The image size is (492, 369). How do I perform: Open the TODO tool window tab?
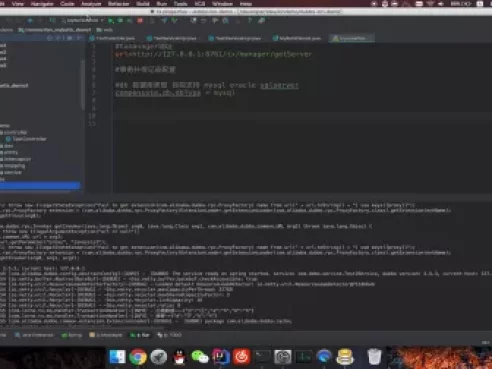(170, 335)
